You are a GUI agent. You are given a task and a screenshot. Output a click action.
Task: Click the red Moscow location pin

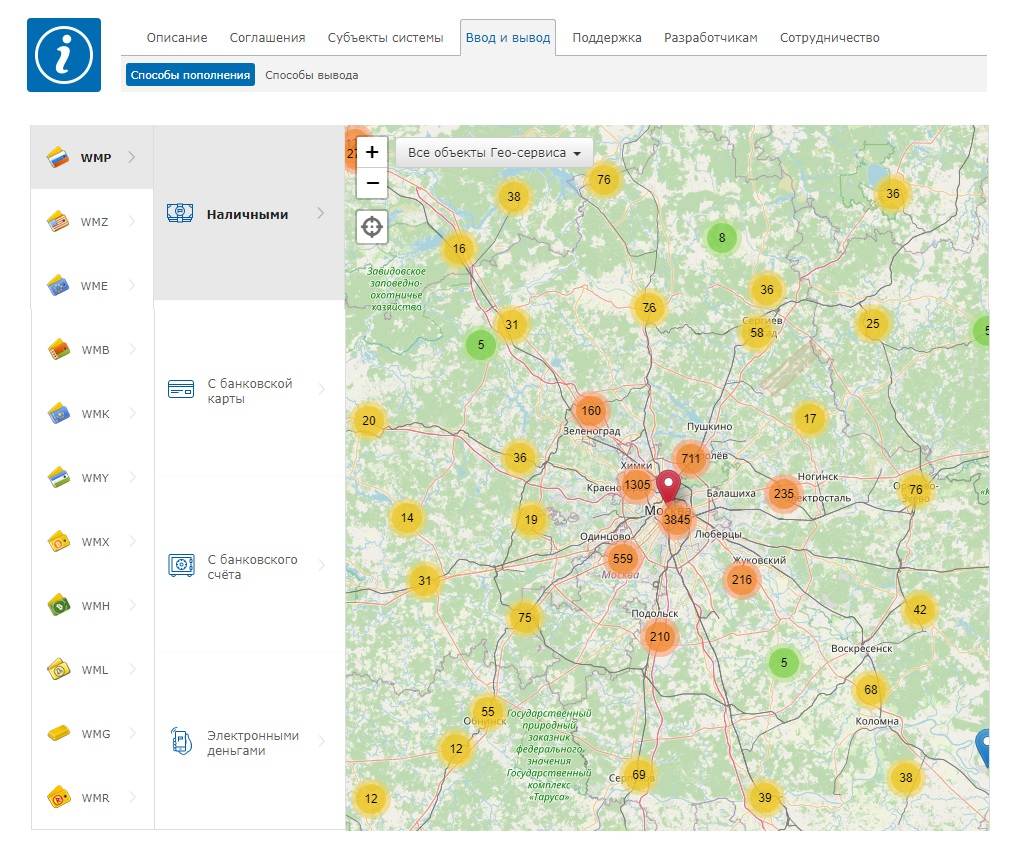pyautogui.click(x=667, y=485)
